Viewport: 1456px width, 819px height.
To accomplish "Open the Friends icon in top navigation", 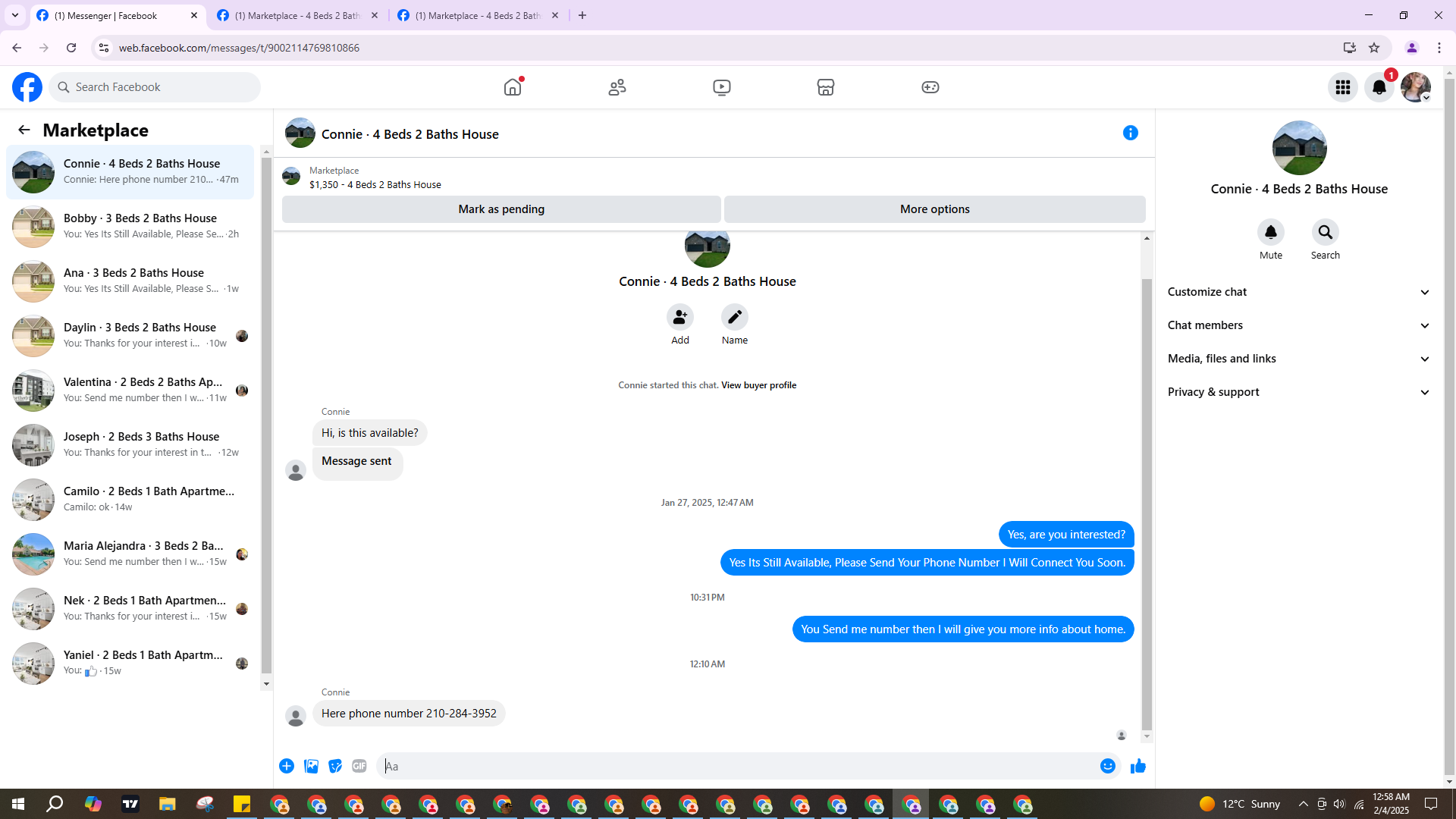I will [x=617, y=87].
